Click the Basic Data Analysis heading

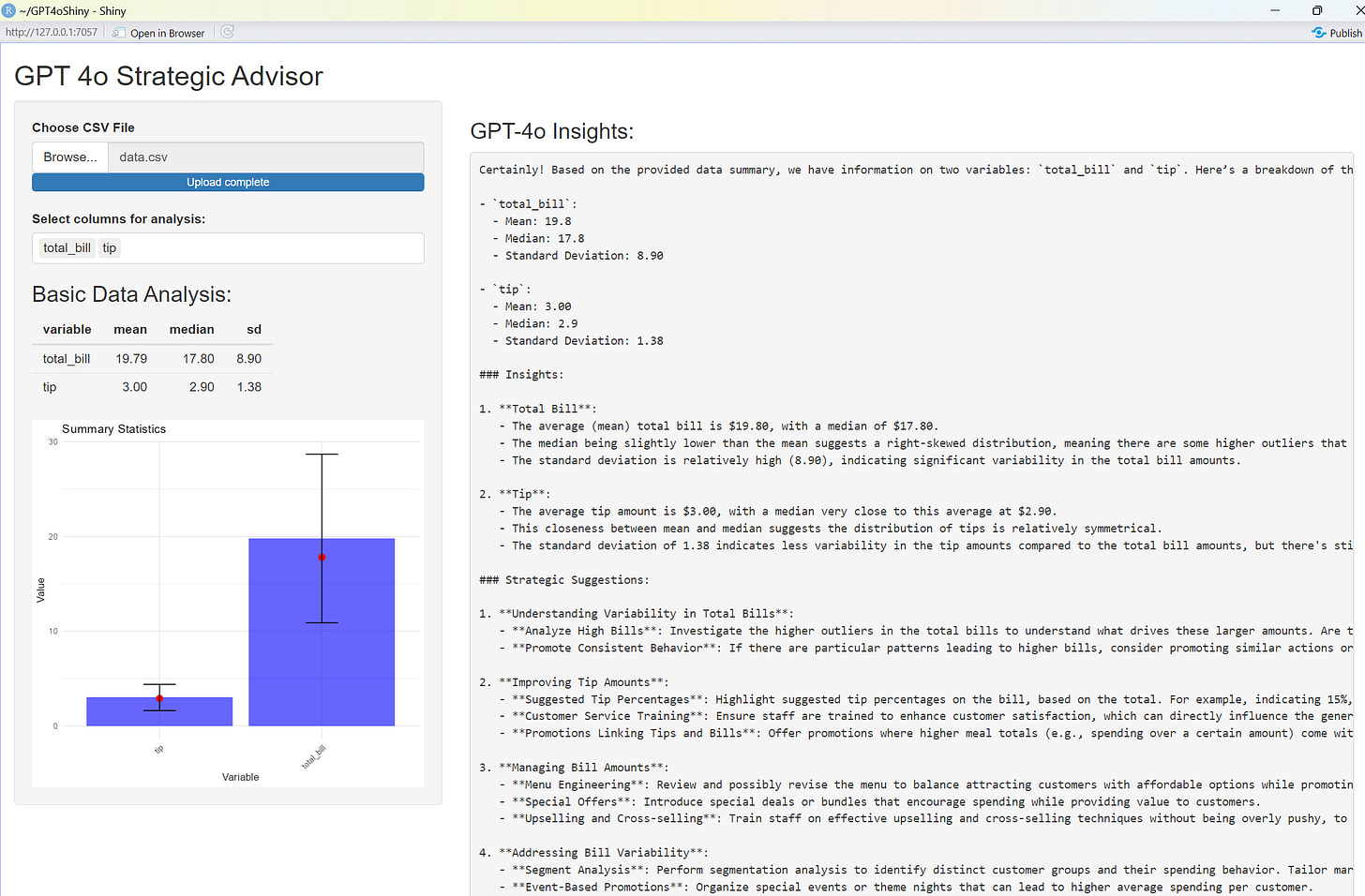click(x=131, y=294)
